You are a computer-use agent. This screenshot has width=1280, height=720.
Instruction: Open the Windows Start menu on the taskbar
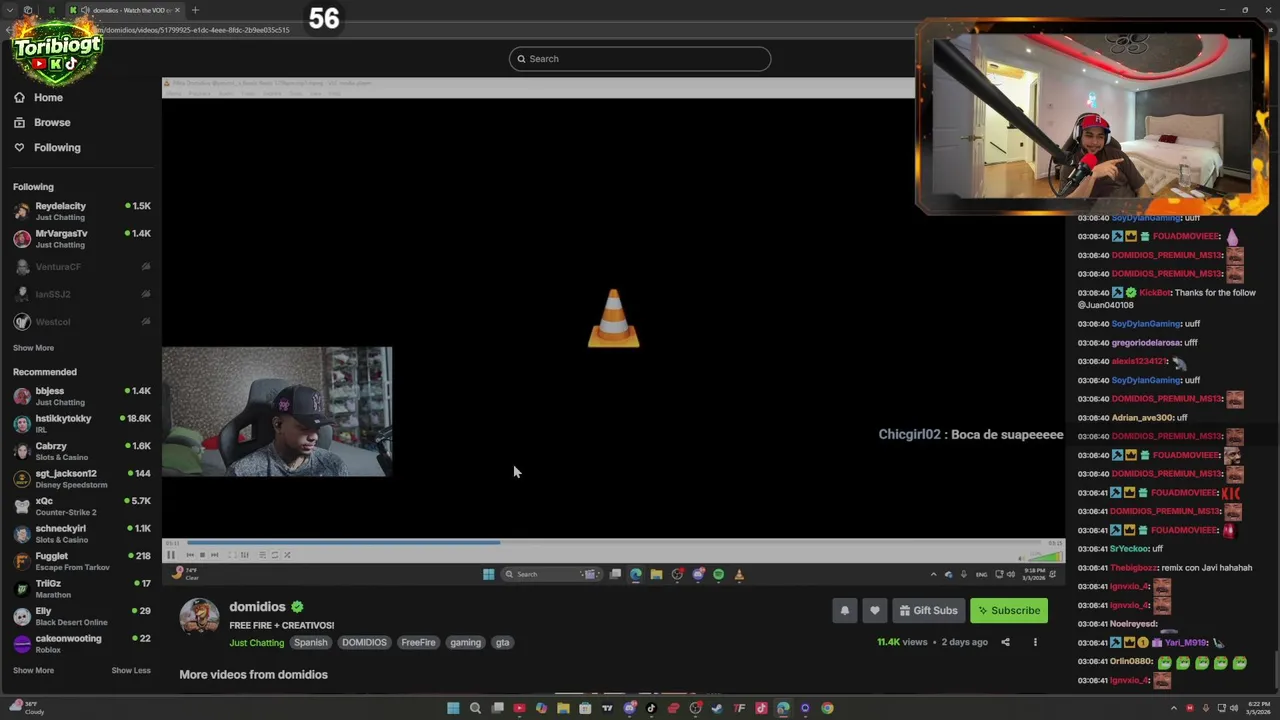pos(453,708)
